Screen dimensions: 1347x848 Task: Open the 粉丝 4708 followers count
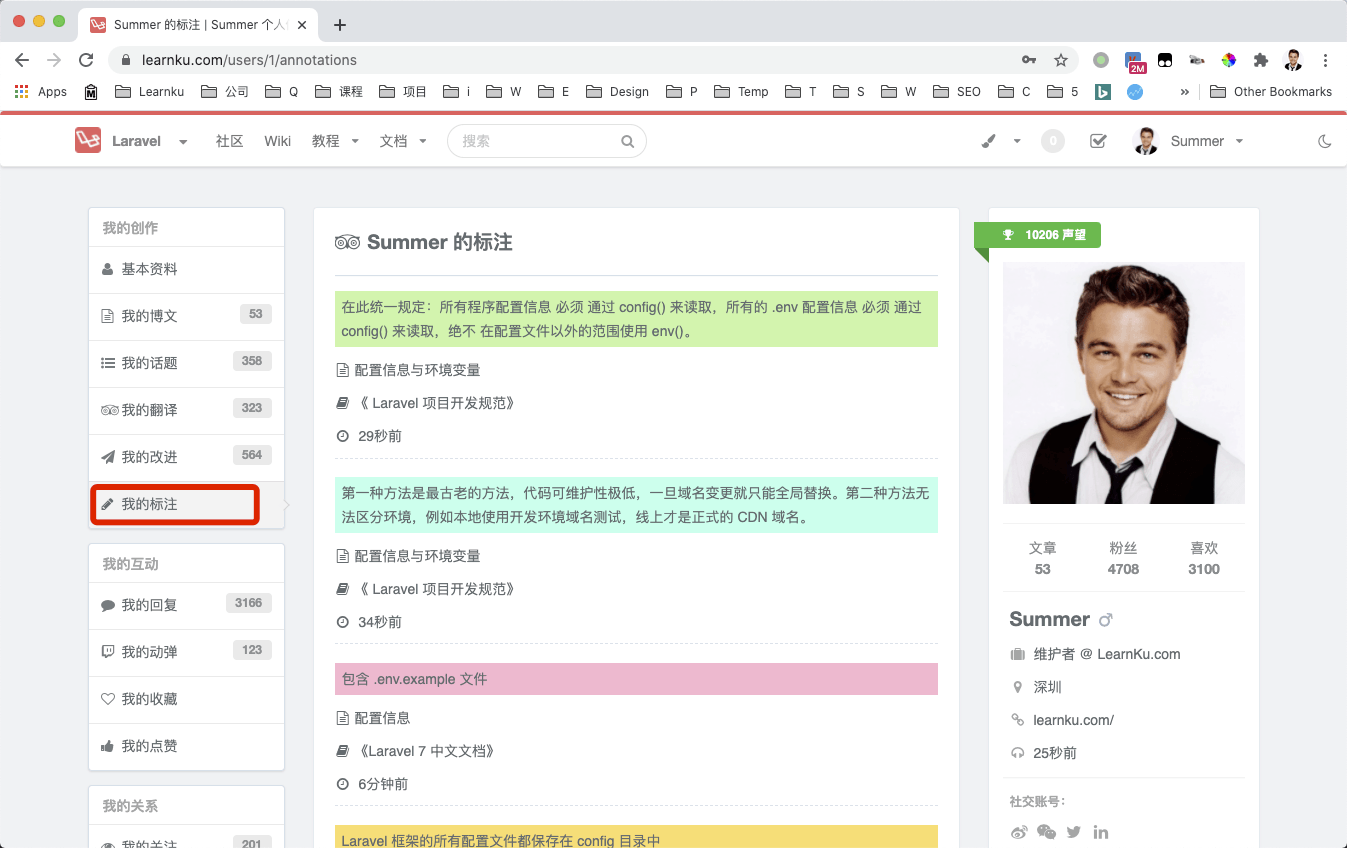pyautogui.click(x=1123, y=558)
